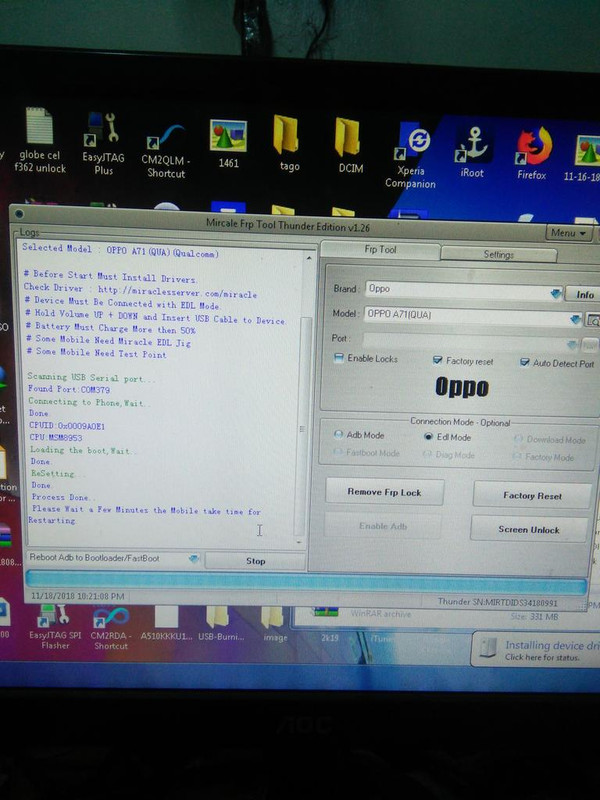
Task: Uncheck the Factory reset checkbox
Action: [x=437, y=360]
